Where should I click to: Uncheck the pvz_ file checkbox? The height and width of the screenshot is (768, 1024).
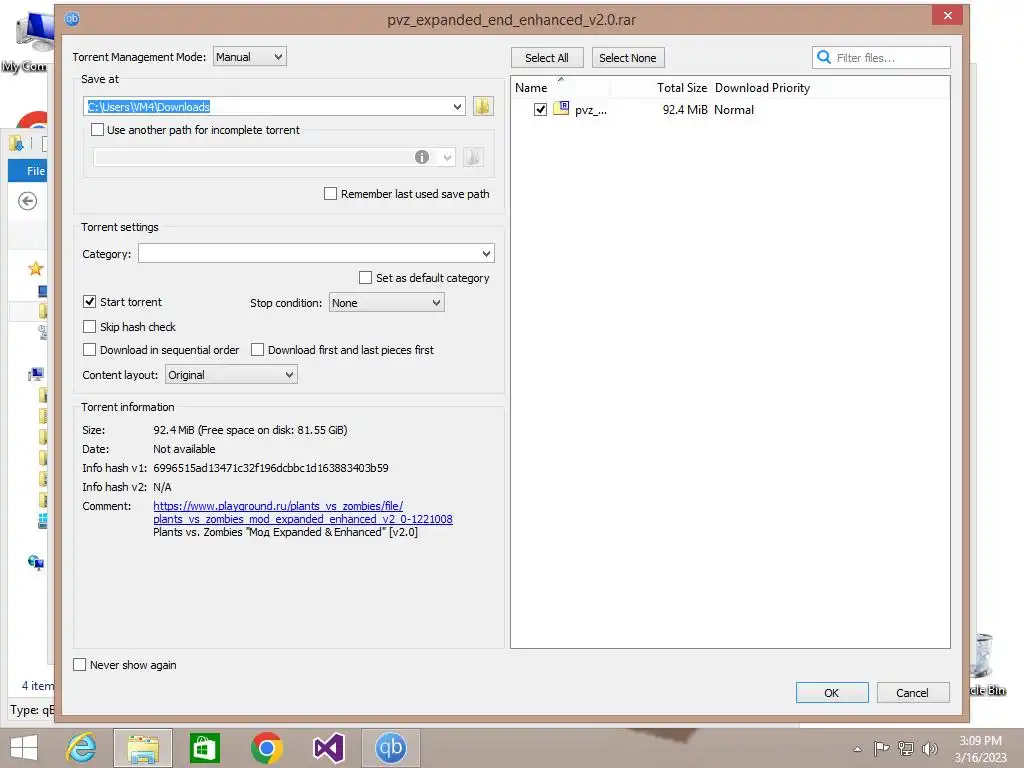[540, 109]
